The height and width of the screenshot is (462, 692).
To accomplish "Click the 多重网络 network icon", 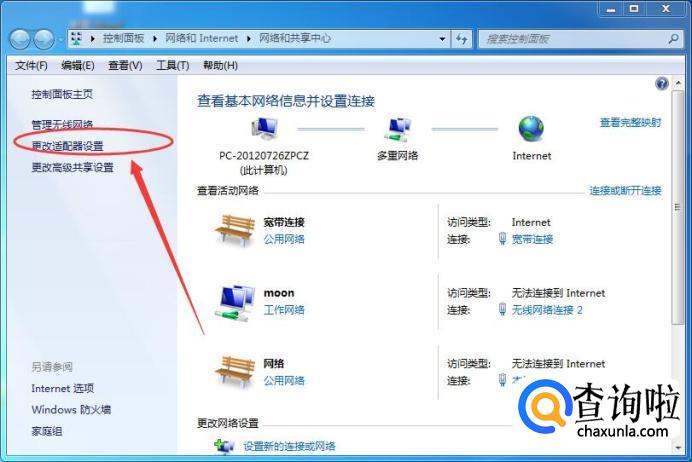I will pyautogui.click(x=398, y=129).
